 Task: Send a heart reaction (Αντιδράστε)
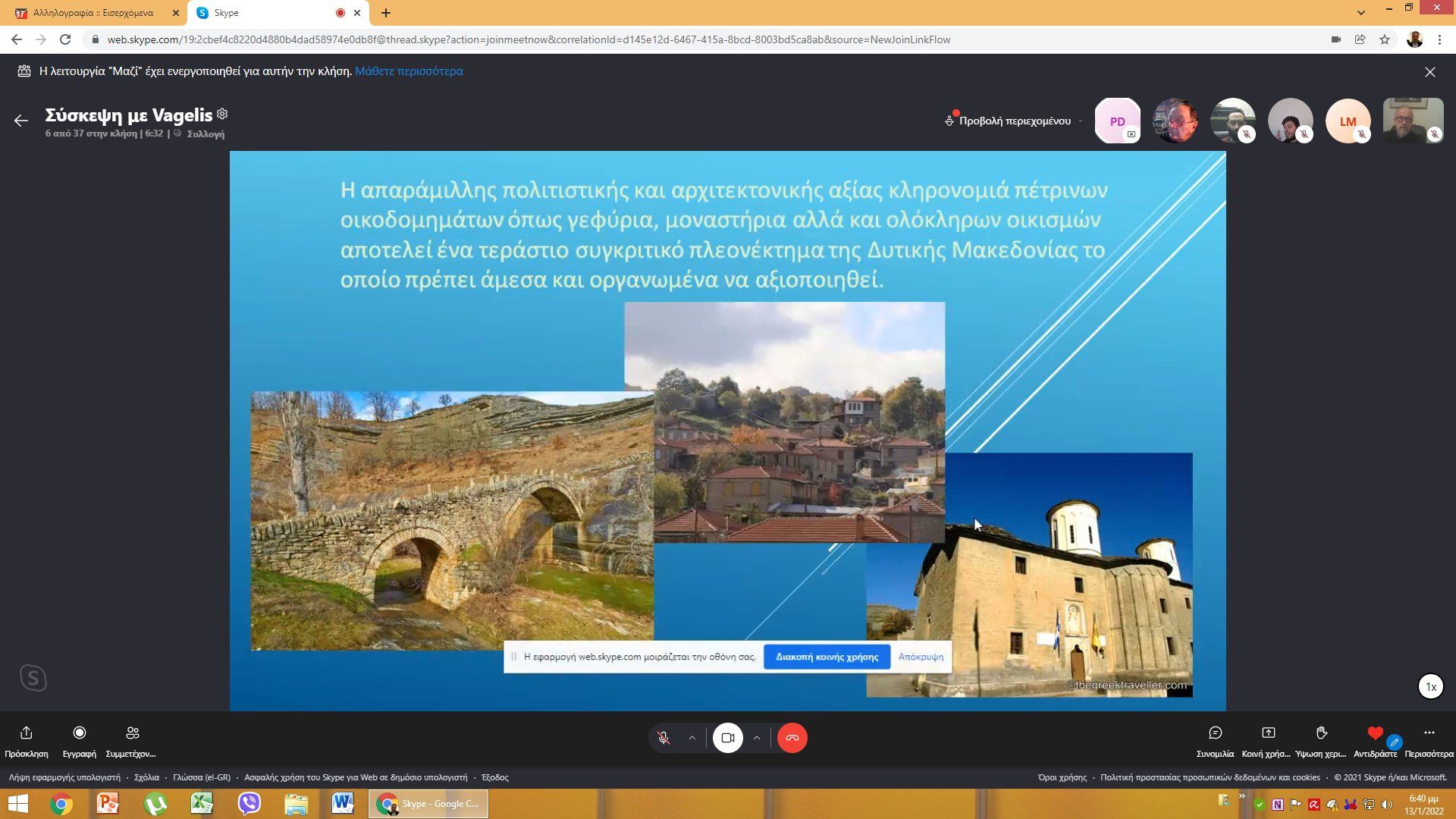pyautogui.click(x=1374, y=733)
